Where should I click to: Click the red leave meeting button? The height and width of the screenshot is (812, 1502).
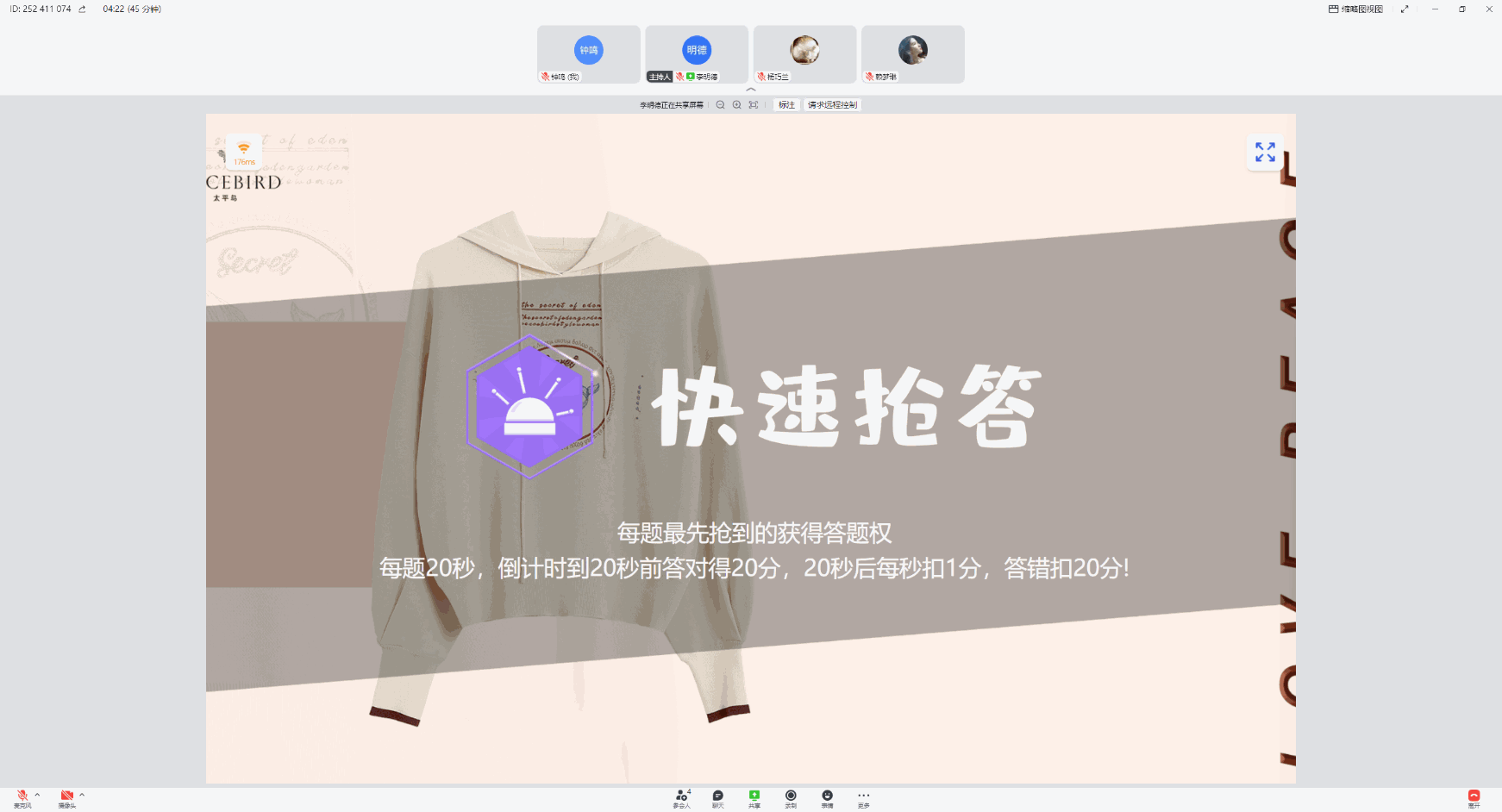1474,797
